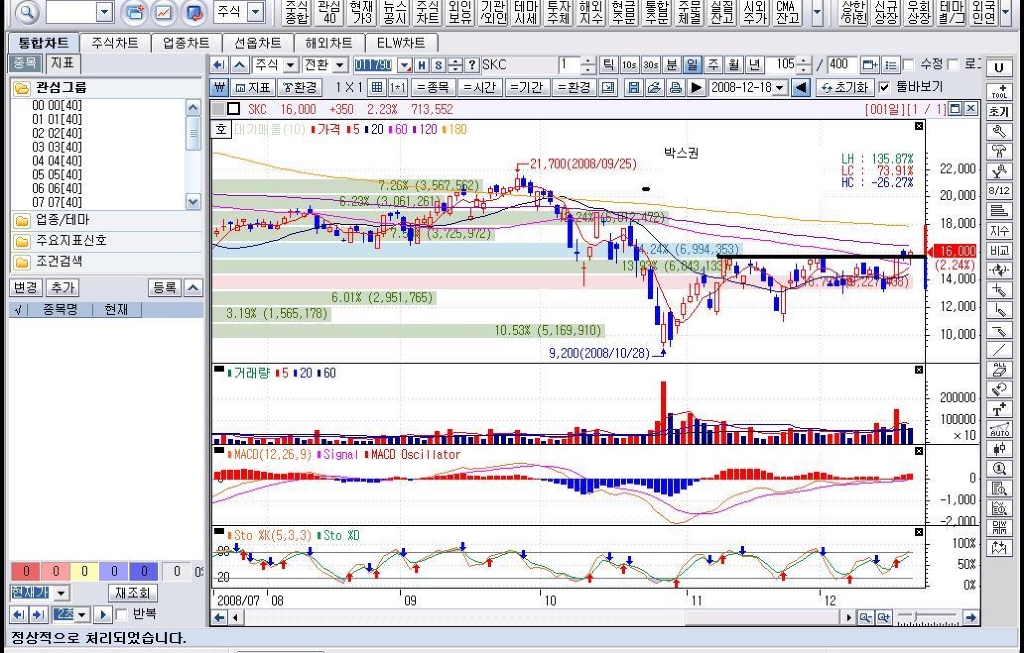Click the chart-line round icon in top toolbar
The height and width of the screenshot is (653, 1024).
coord(164,12)
